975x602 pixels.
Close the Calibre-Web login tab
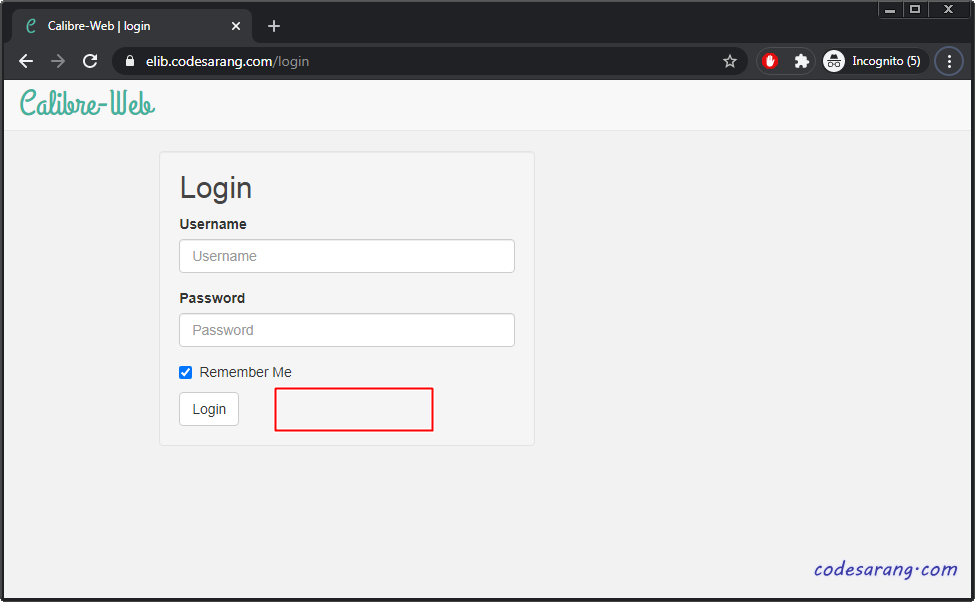click(x=236, y=26)
